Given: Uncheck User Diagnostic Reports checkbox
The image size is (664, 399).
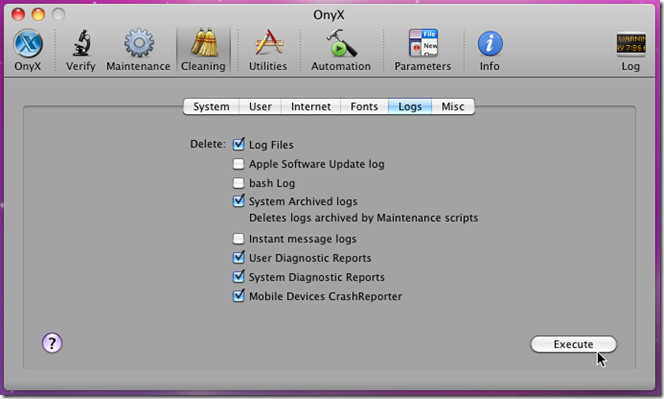Looking at the screenshot, I should (x=238, y=258).
